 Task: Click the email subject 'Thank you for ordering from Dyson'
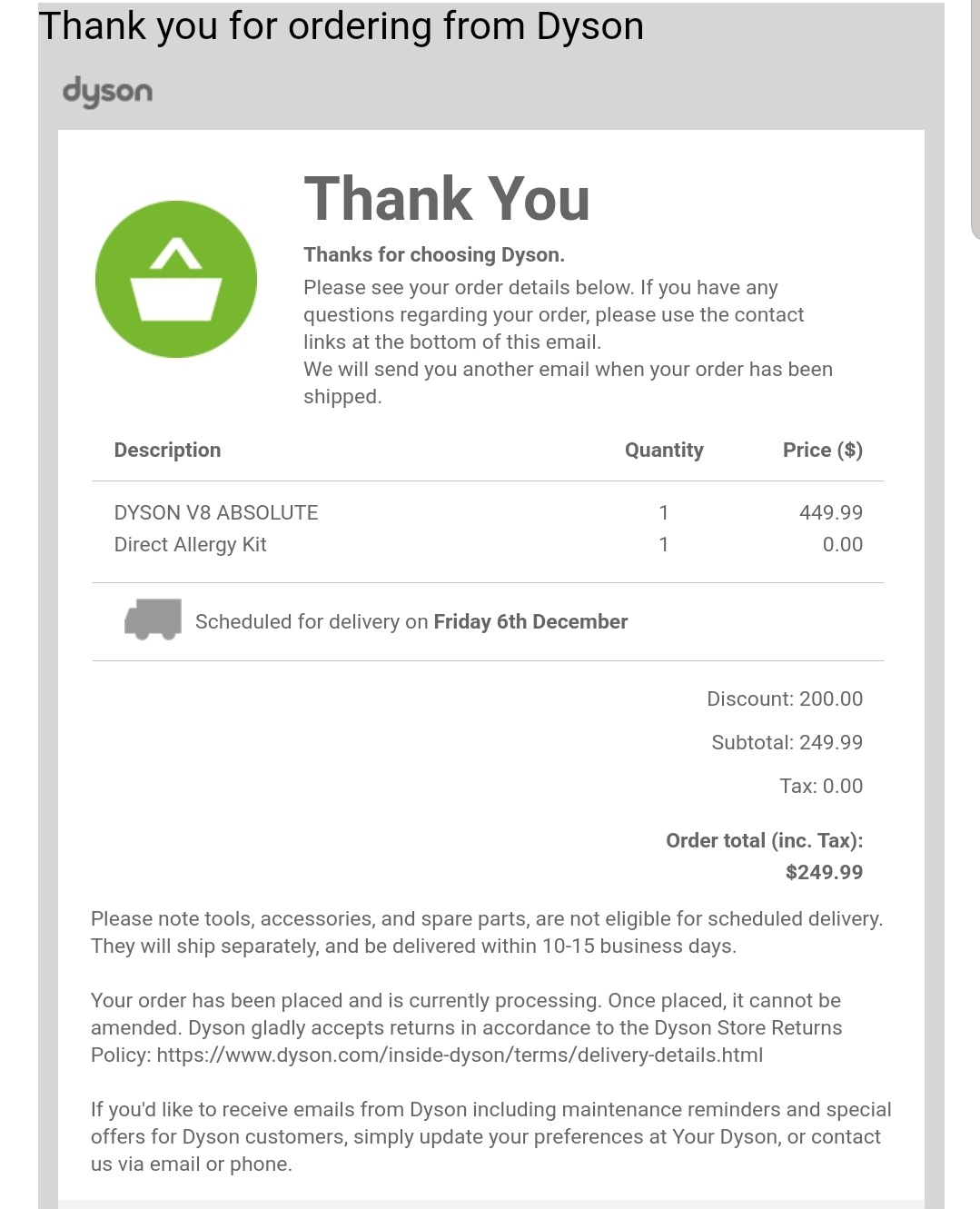[342, 26]
